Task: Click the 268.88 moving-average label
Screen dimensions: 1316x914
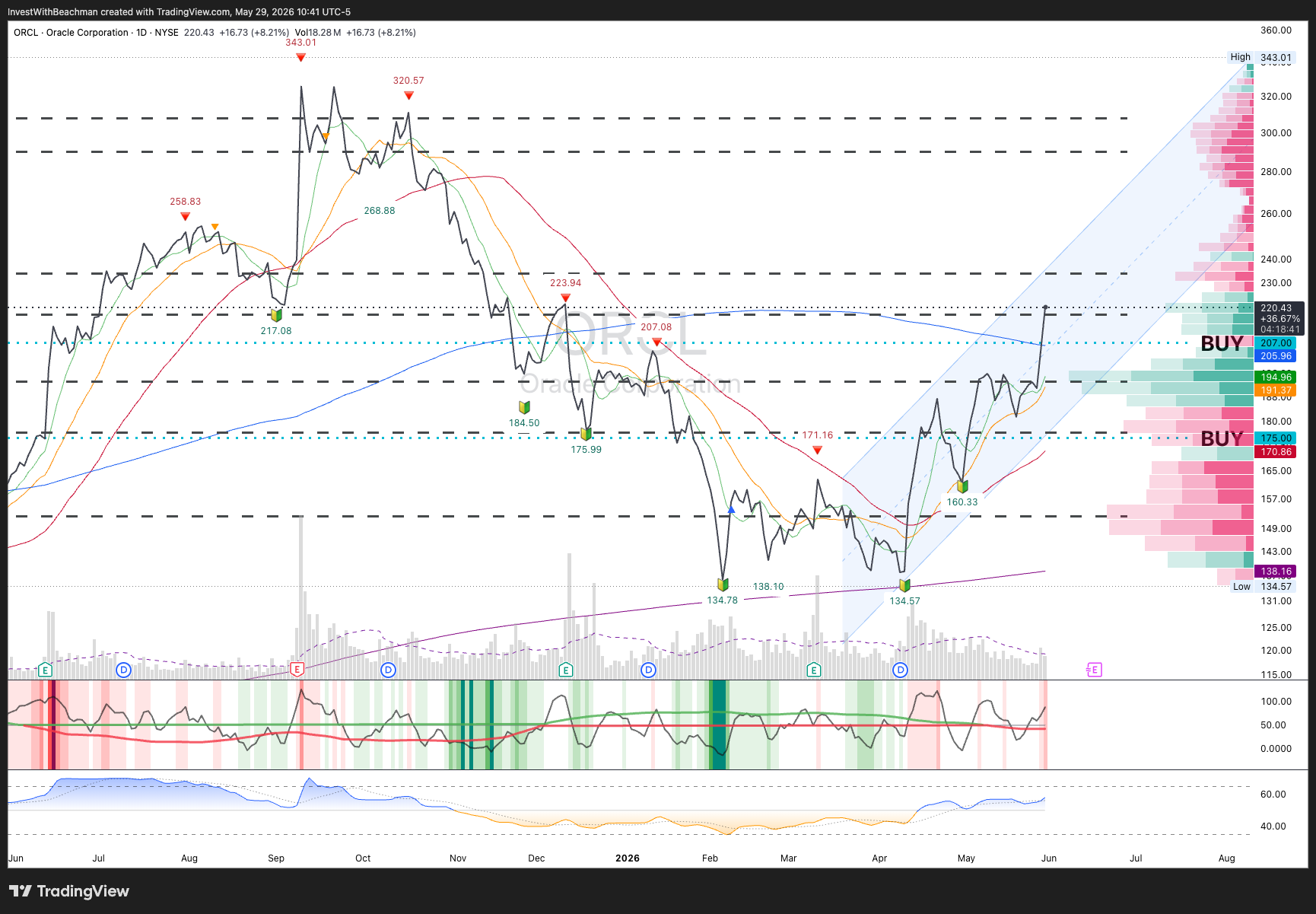Action: [x=380, y=211]
